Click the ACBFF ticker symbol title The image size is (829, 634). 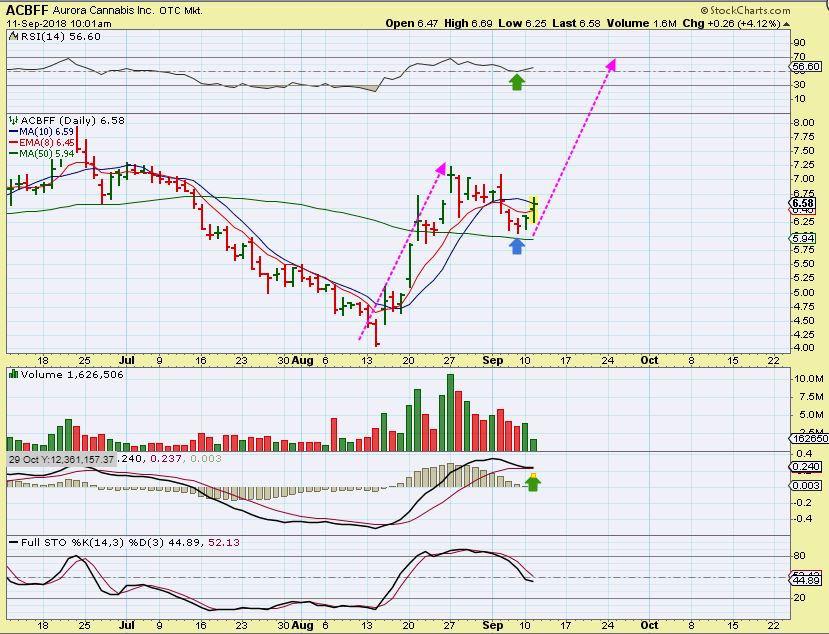click(x=27, y=10)
